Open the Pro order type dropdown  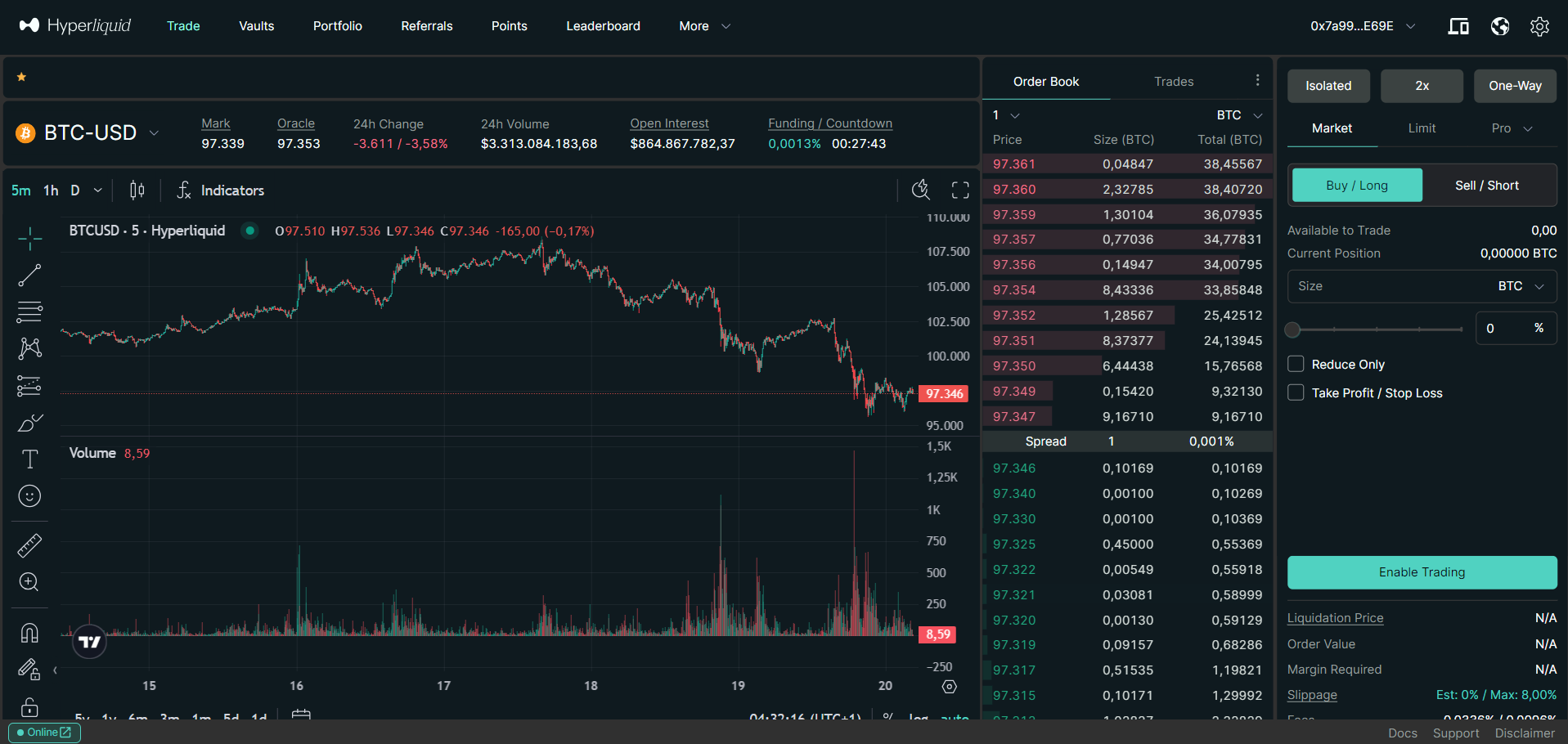point(1512,128)
